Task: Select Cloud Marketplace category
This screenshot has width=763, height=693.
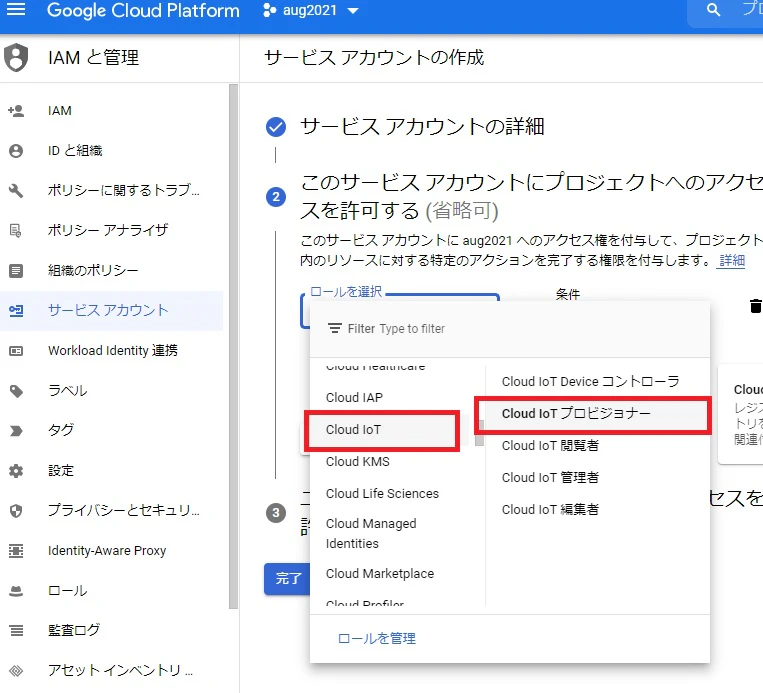Action: click(380, 574)
